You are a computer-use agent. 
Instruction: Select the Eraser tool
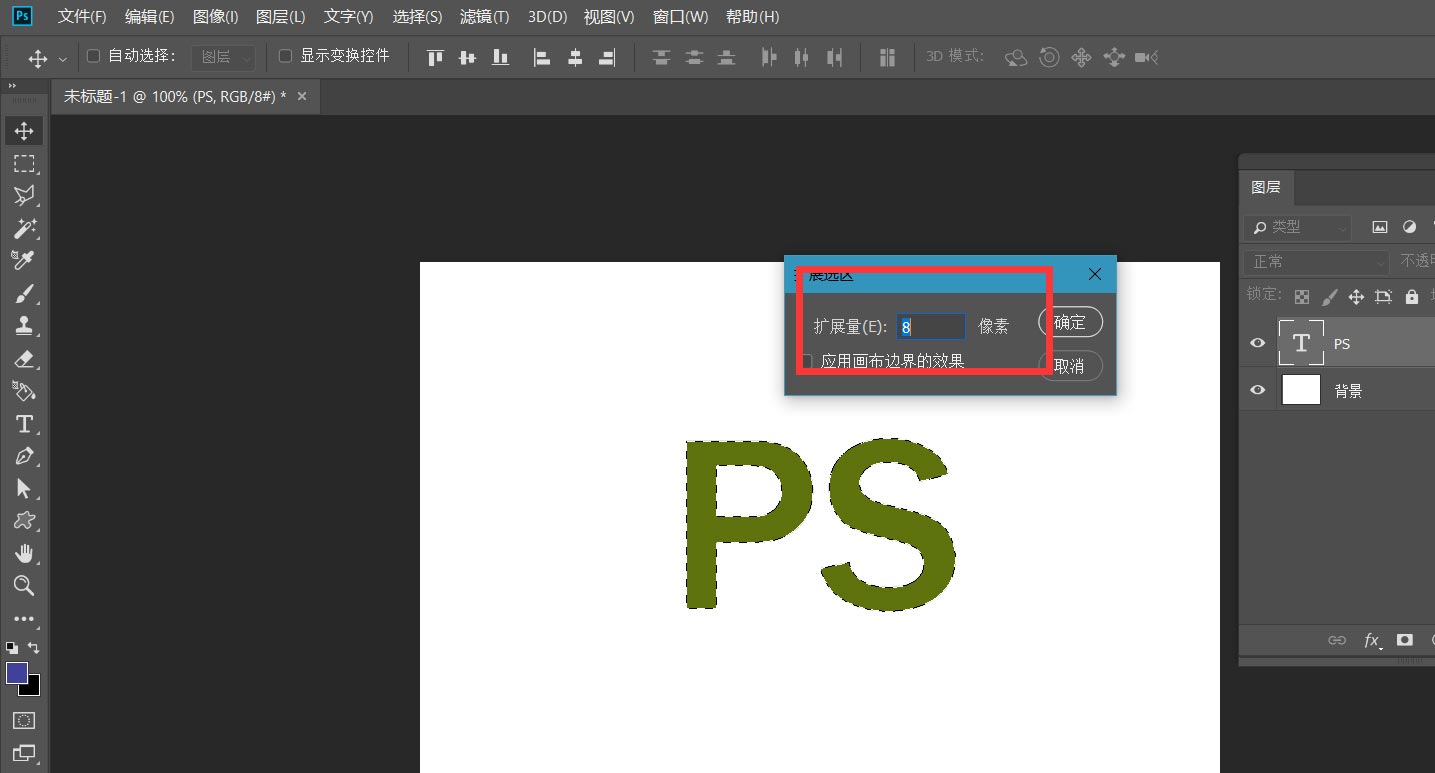click(x=24, y=358)
